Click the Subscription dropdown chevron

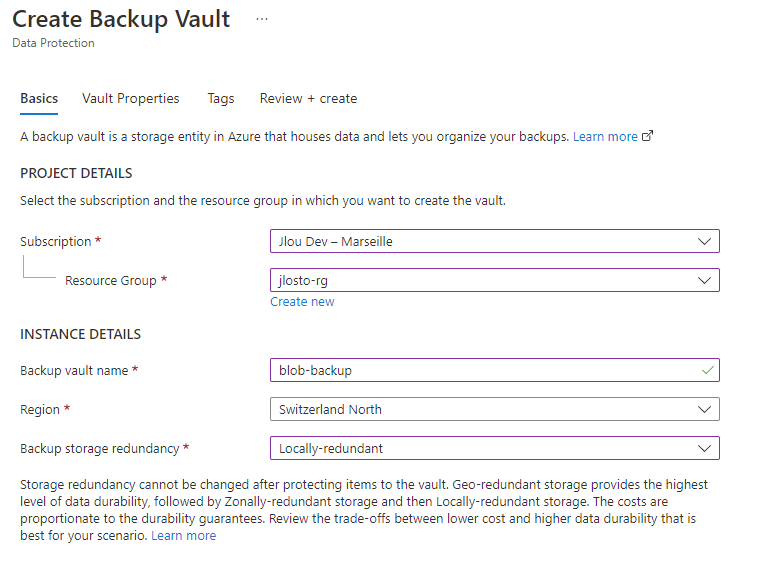[704, 241]
